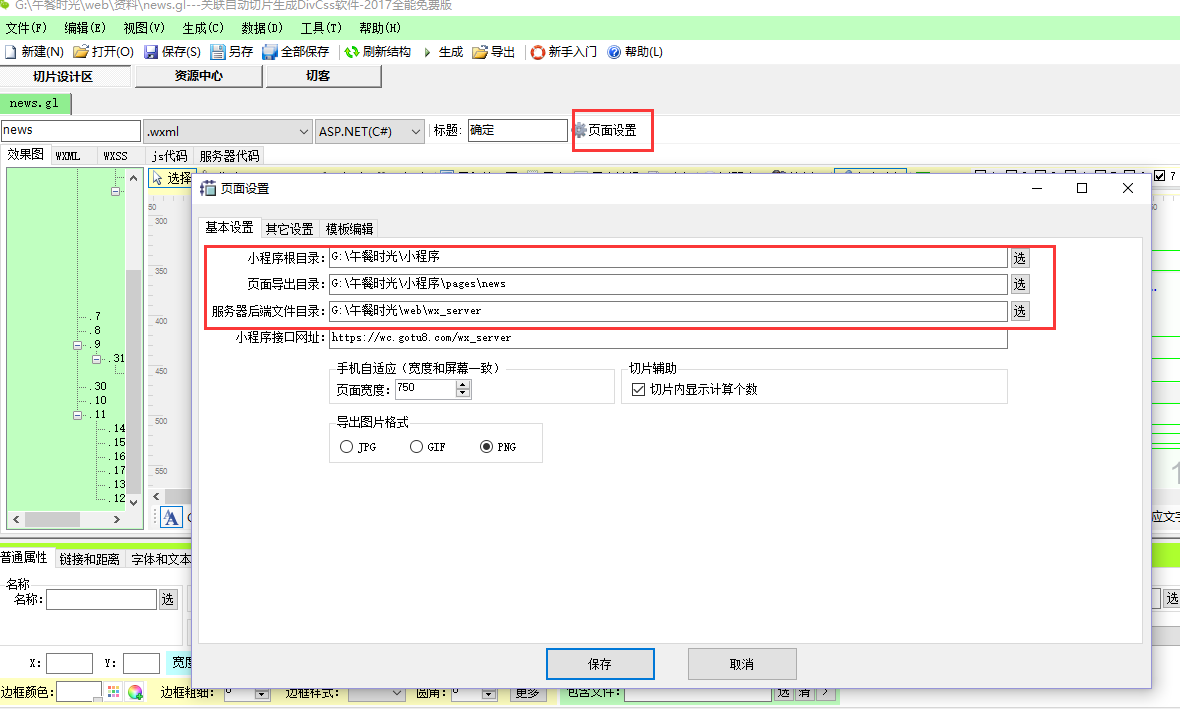Select the JPG export format radio
Screen dimensions: 1180x709
point(346,446)
